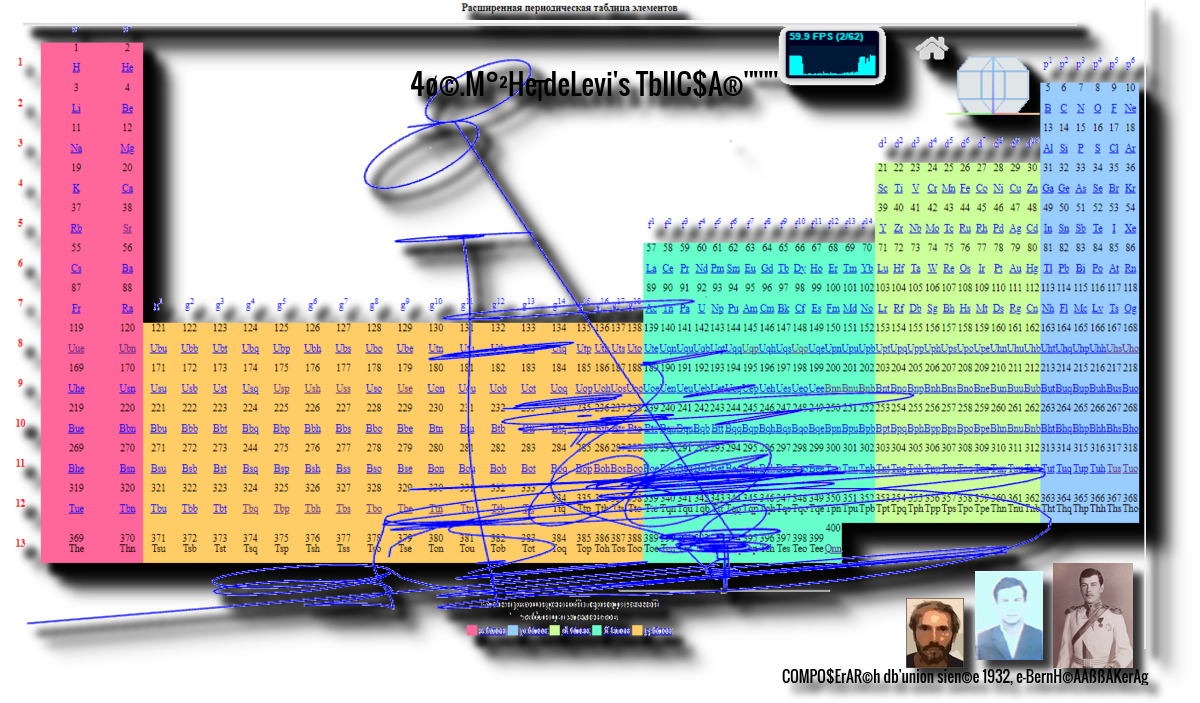Select the Neon (Ne) element link
This screenshot has width=1200, height=703.
[1130, 108]
